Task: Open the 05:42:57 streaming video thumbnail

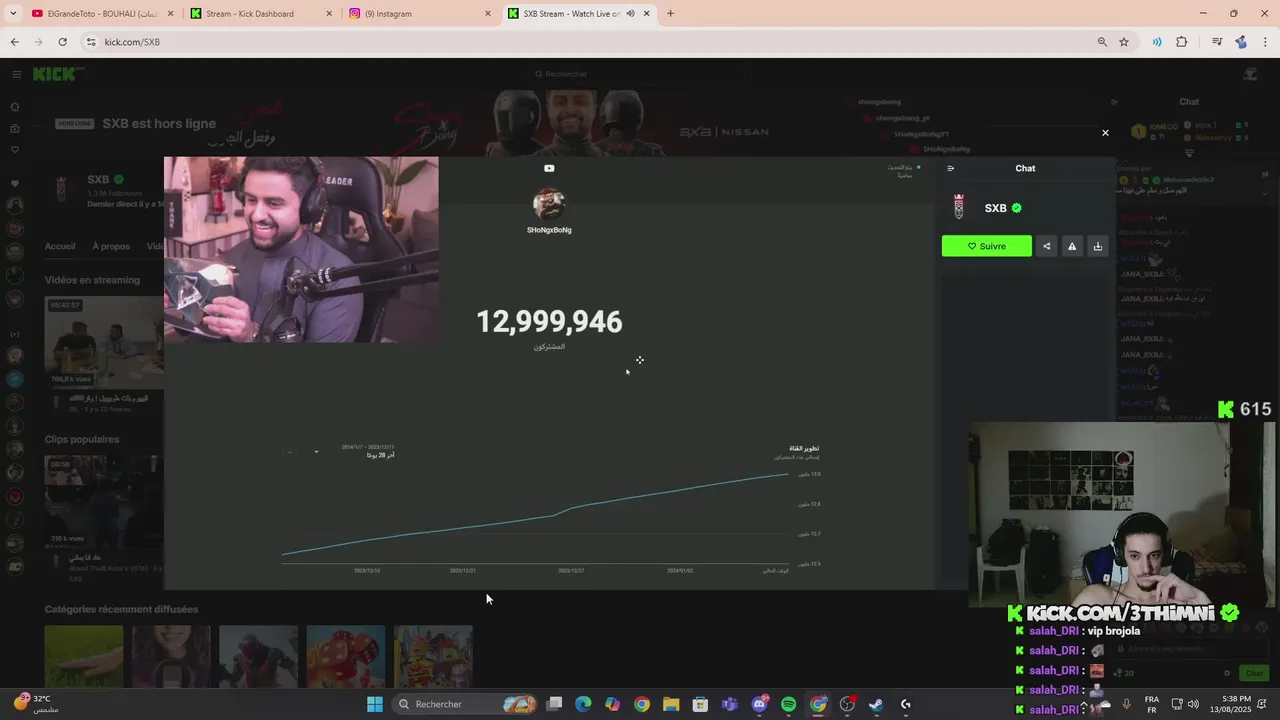Action: tap(104, 341)
